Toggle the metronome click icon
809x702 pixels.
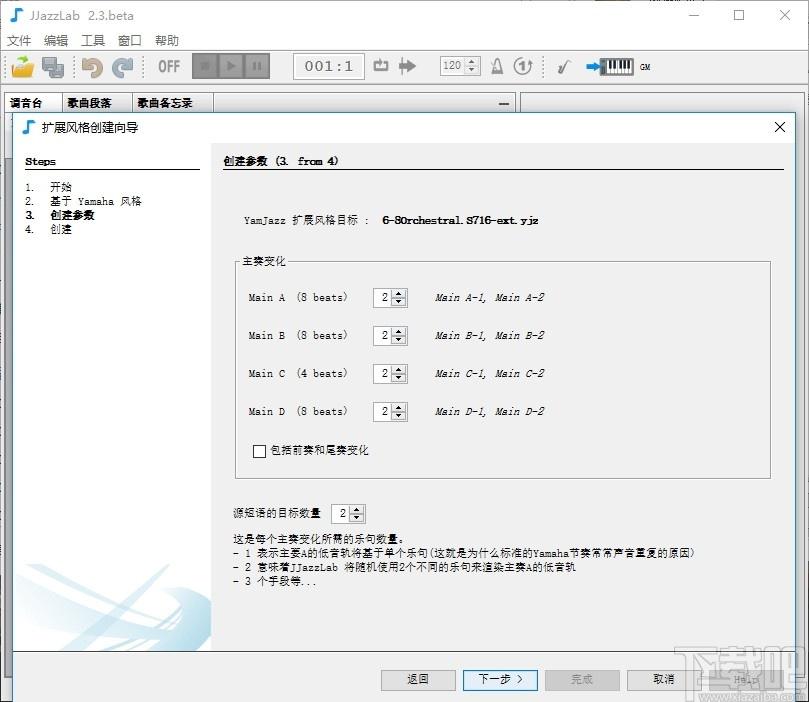click(x=497, y=66)
